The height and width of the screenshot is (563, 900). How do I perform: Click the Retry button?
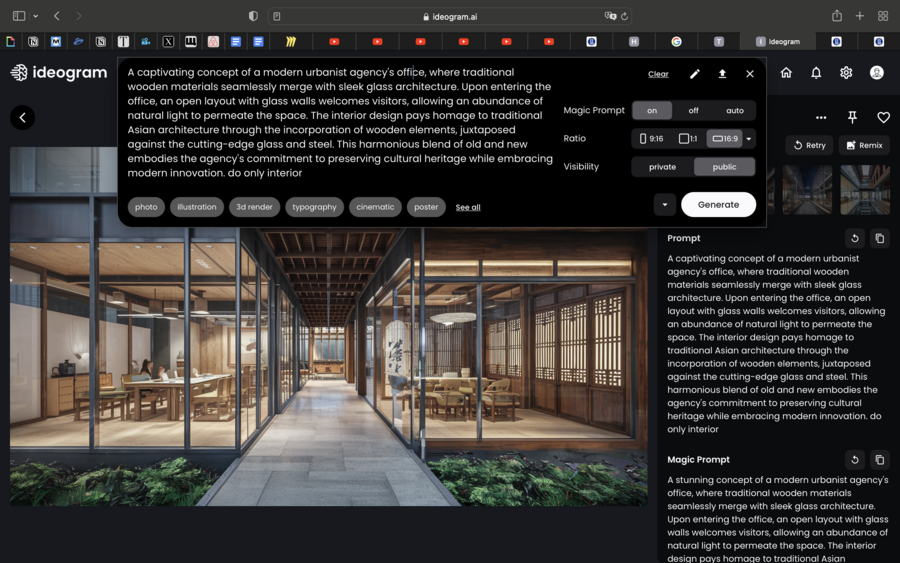809,145
